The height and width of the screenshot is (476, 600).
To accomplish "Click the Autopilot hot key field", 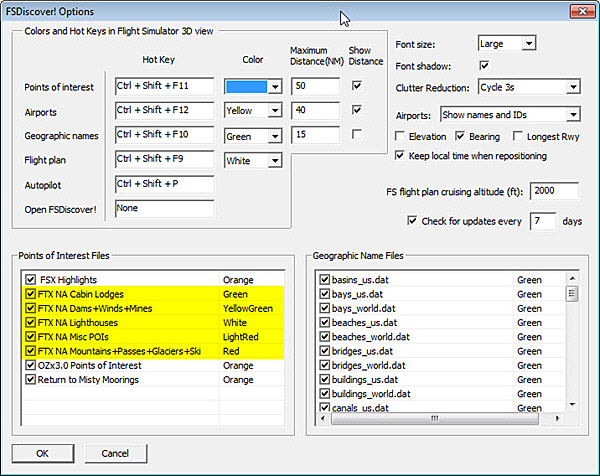I will [x=164, y=184].
